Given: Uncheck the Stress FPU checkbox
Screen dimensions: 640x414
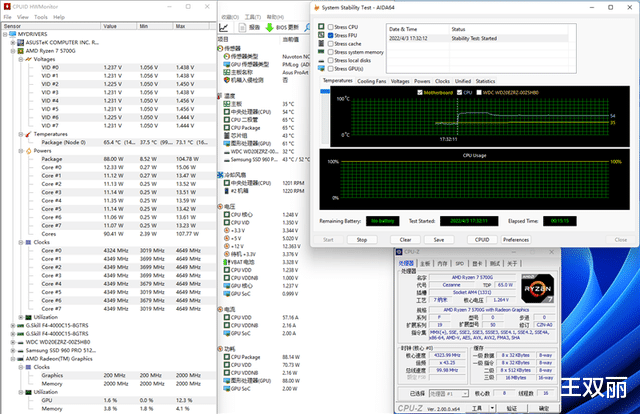Looking at the screenshot, I should click(331, 34).
